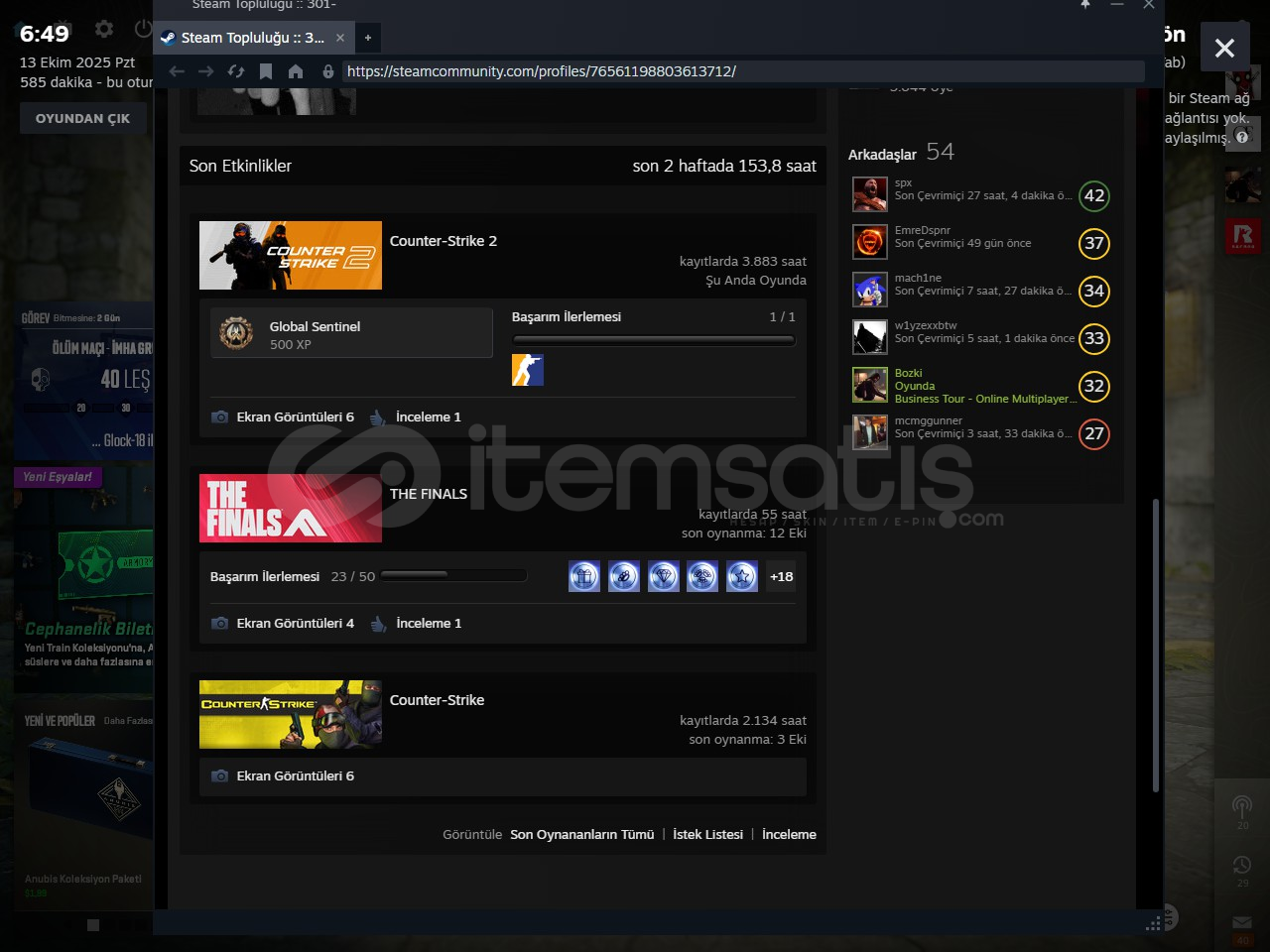Open the Counter-Strike 2 game banner
The image size is (1270, 952).
(x=291, y=255)
